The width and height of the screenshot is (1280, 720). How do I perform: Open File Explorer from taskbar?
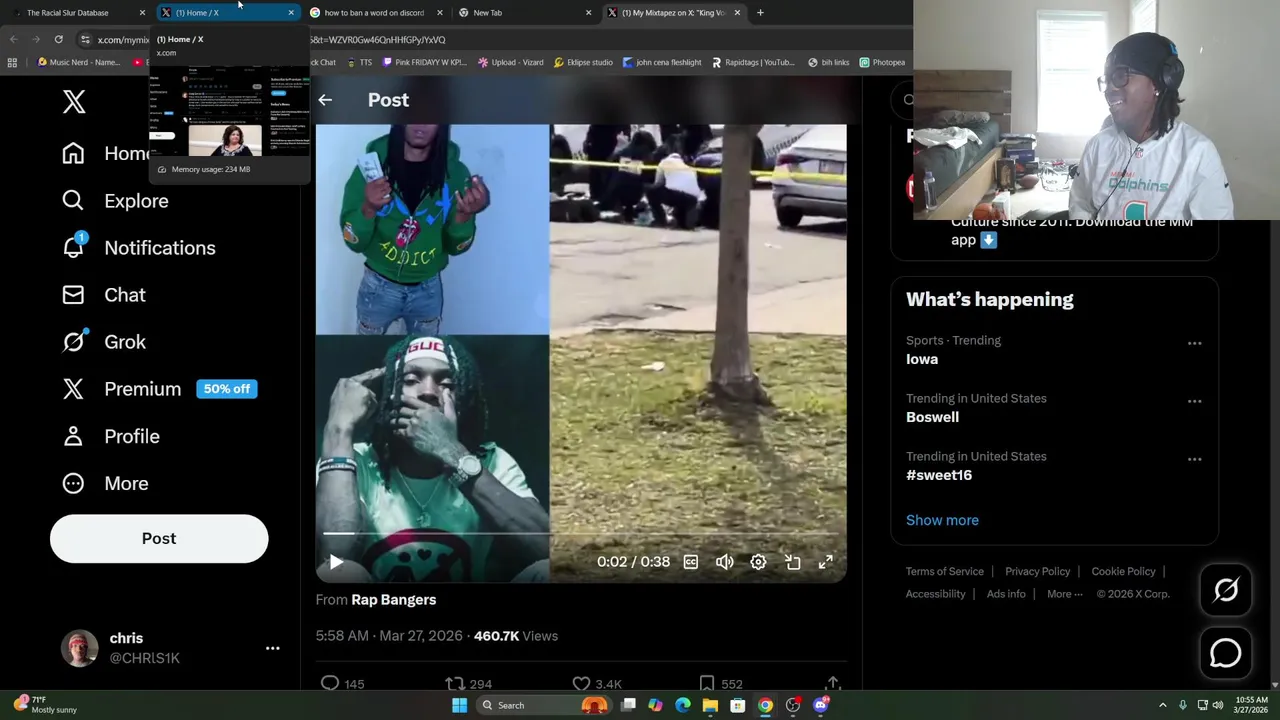(x=710, y=705)
